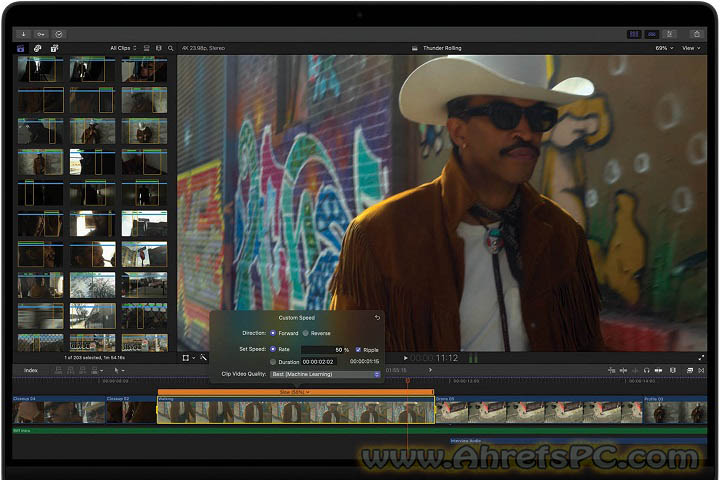This screenshot has height=480, width=720.
Task: Open the All Clips filter dropdown
Action: 123,48
